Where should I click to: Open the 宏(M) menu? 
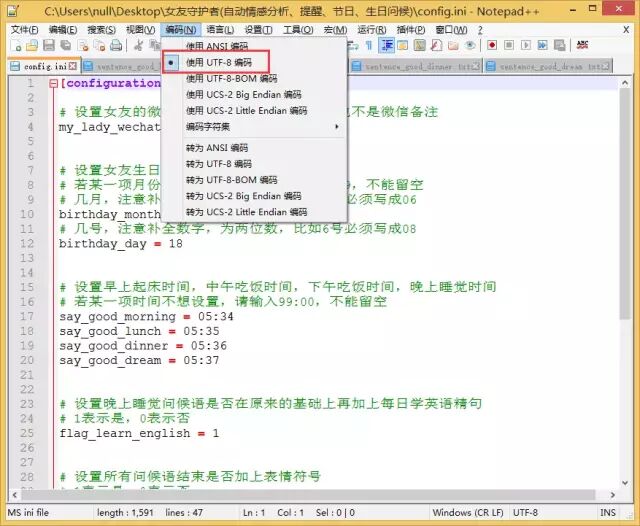tap(335, 30)
